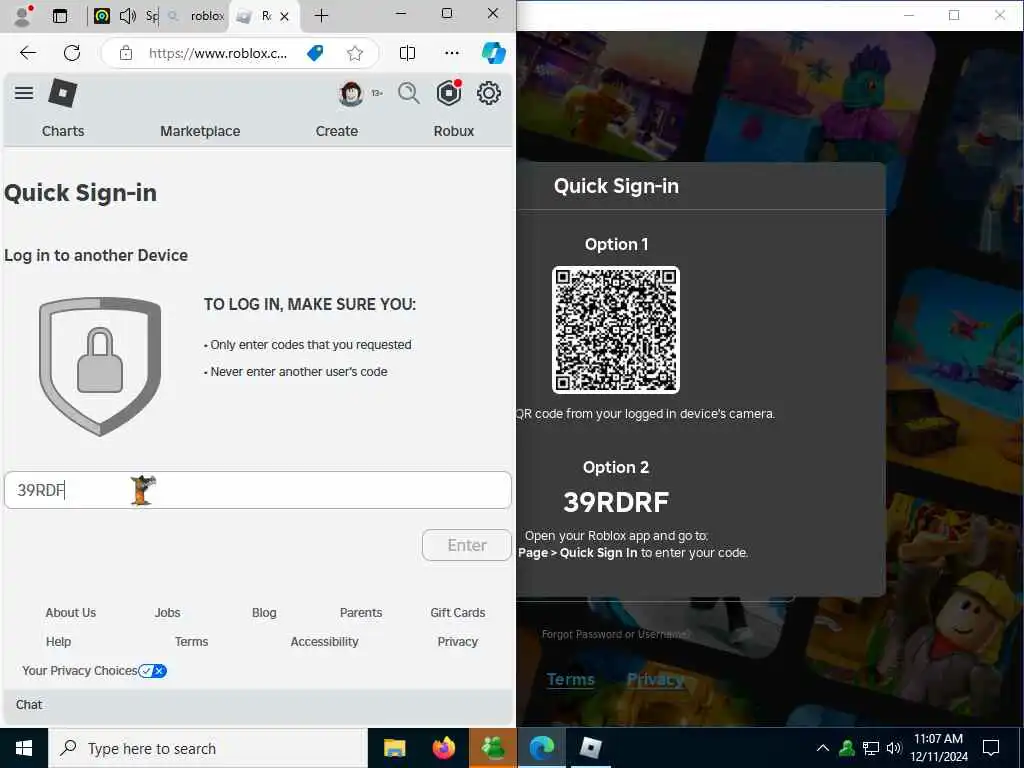Open the Privacy link in the browser footer

pyautogui.click(x=457, y=641)
